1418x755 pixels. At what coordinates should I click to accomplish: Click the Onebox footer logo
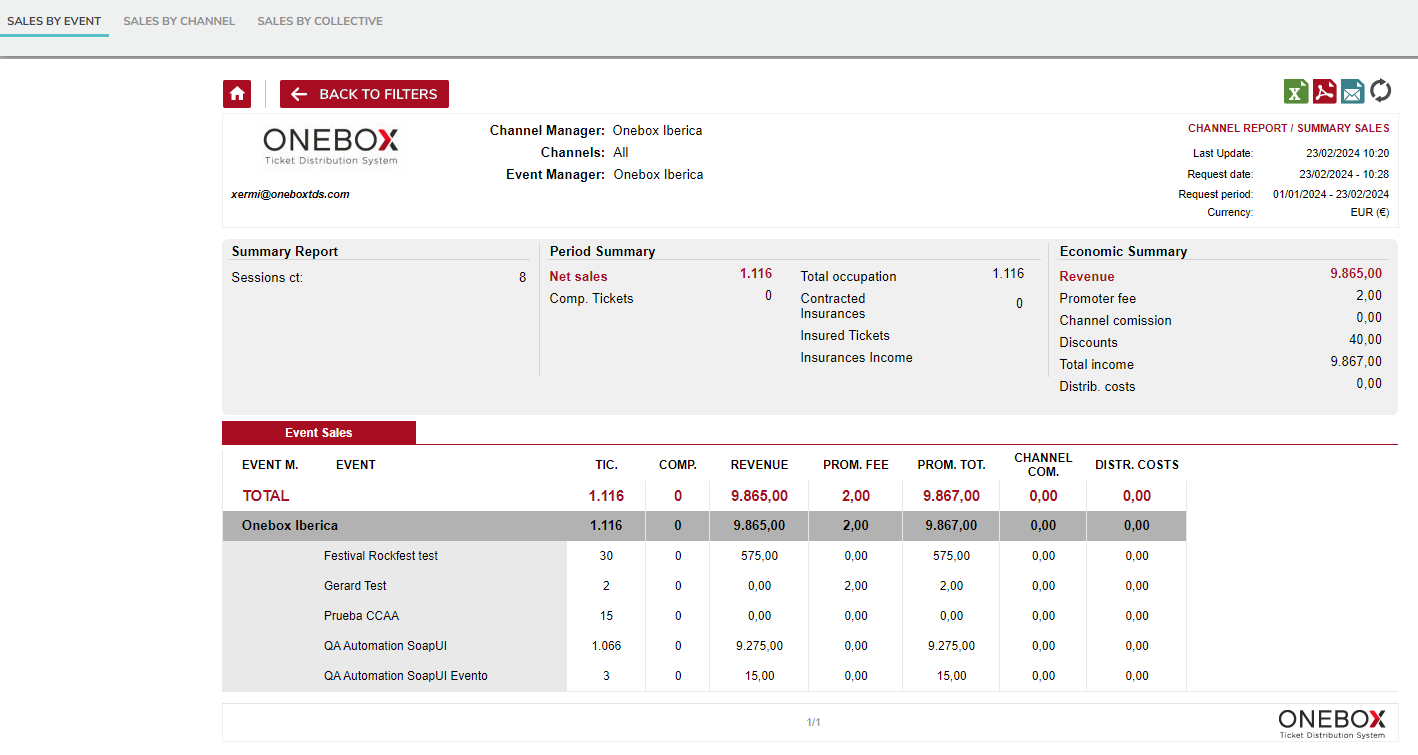point(1332,723)
